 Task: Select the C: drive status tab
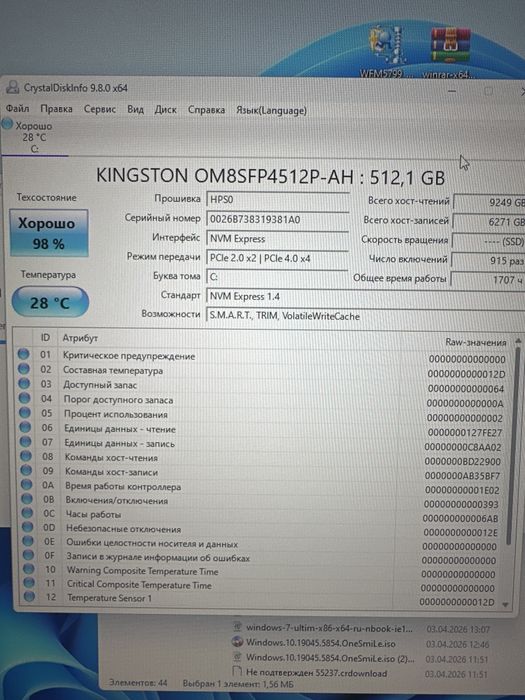[34, 138]
